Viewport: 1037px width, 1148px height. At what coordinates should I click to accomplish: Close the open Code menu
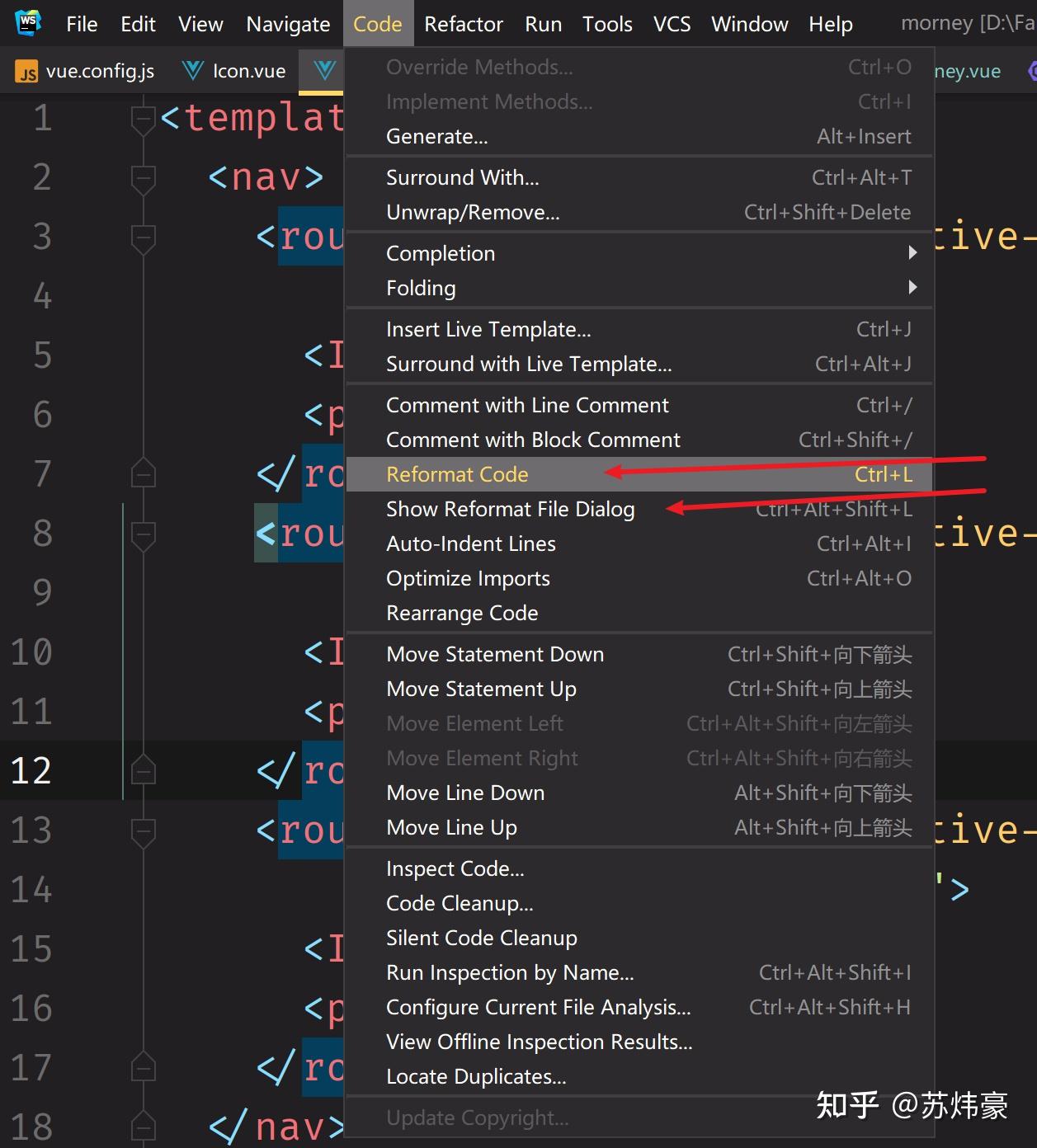pyautogui.click(x=377, y=24)
